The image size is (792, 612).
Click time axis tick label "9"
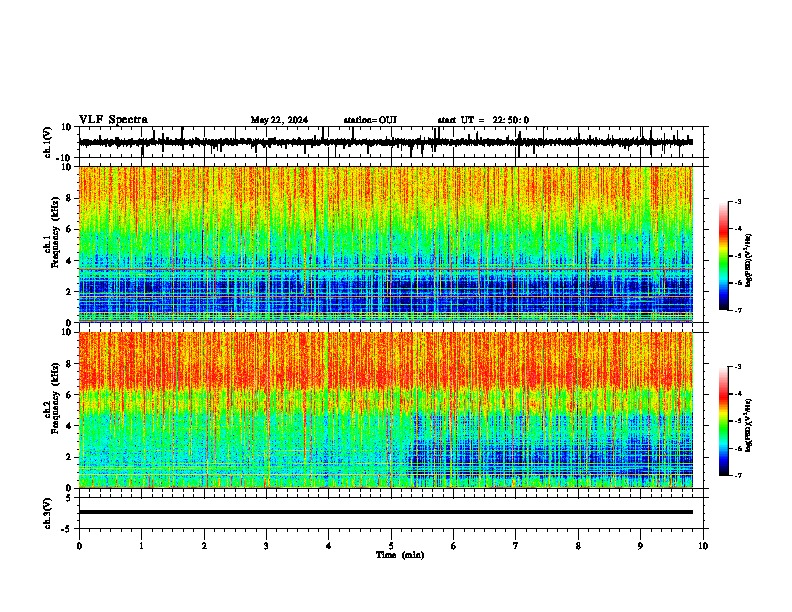click(x=640, y=546)
